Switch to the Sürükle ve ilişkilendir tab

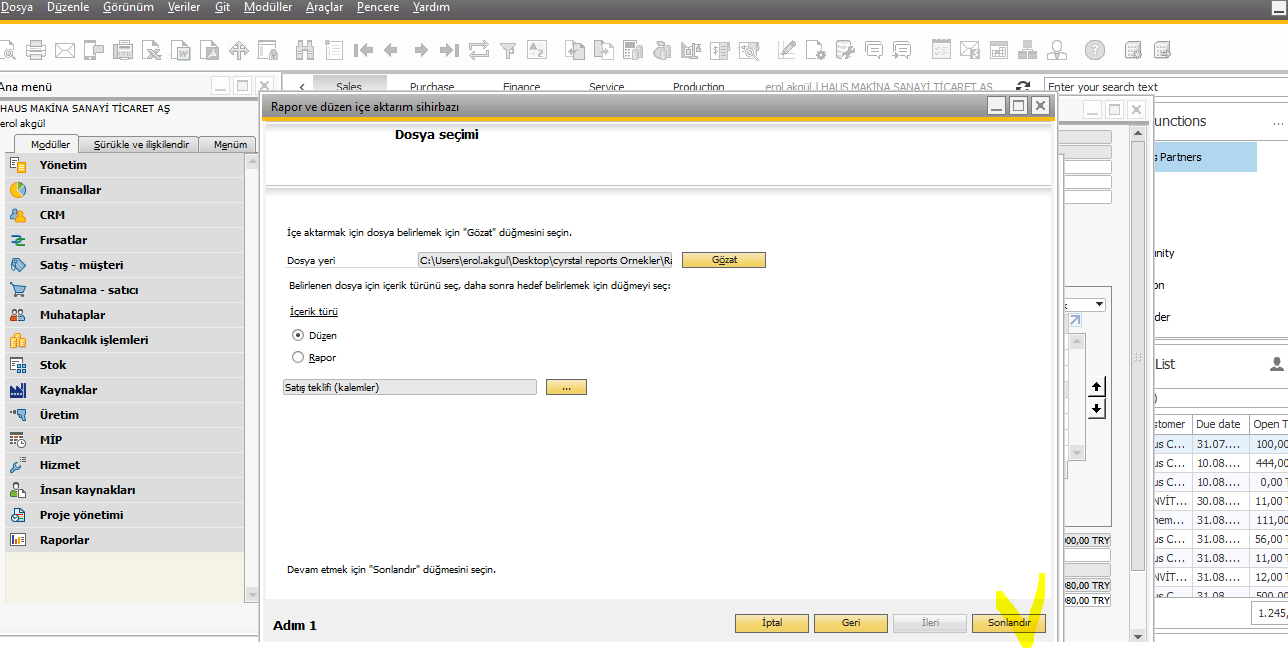141,144
